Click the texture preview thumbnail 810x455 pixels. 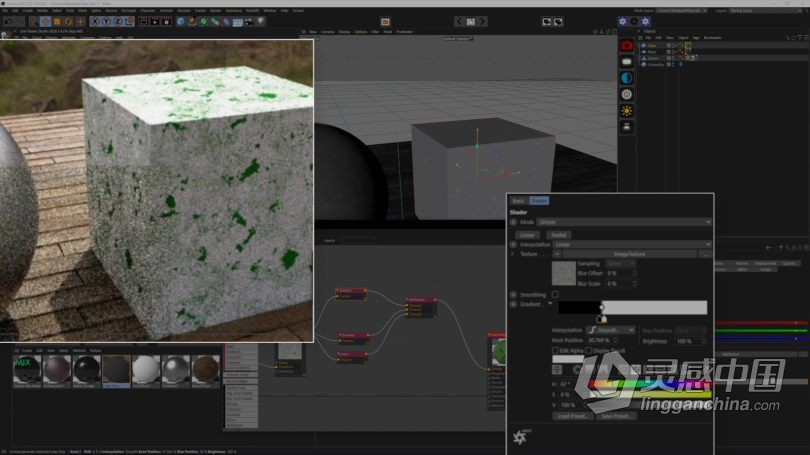564,273
